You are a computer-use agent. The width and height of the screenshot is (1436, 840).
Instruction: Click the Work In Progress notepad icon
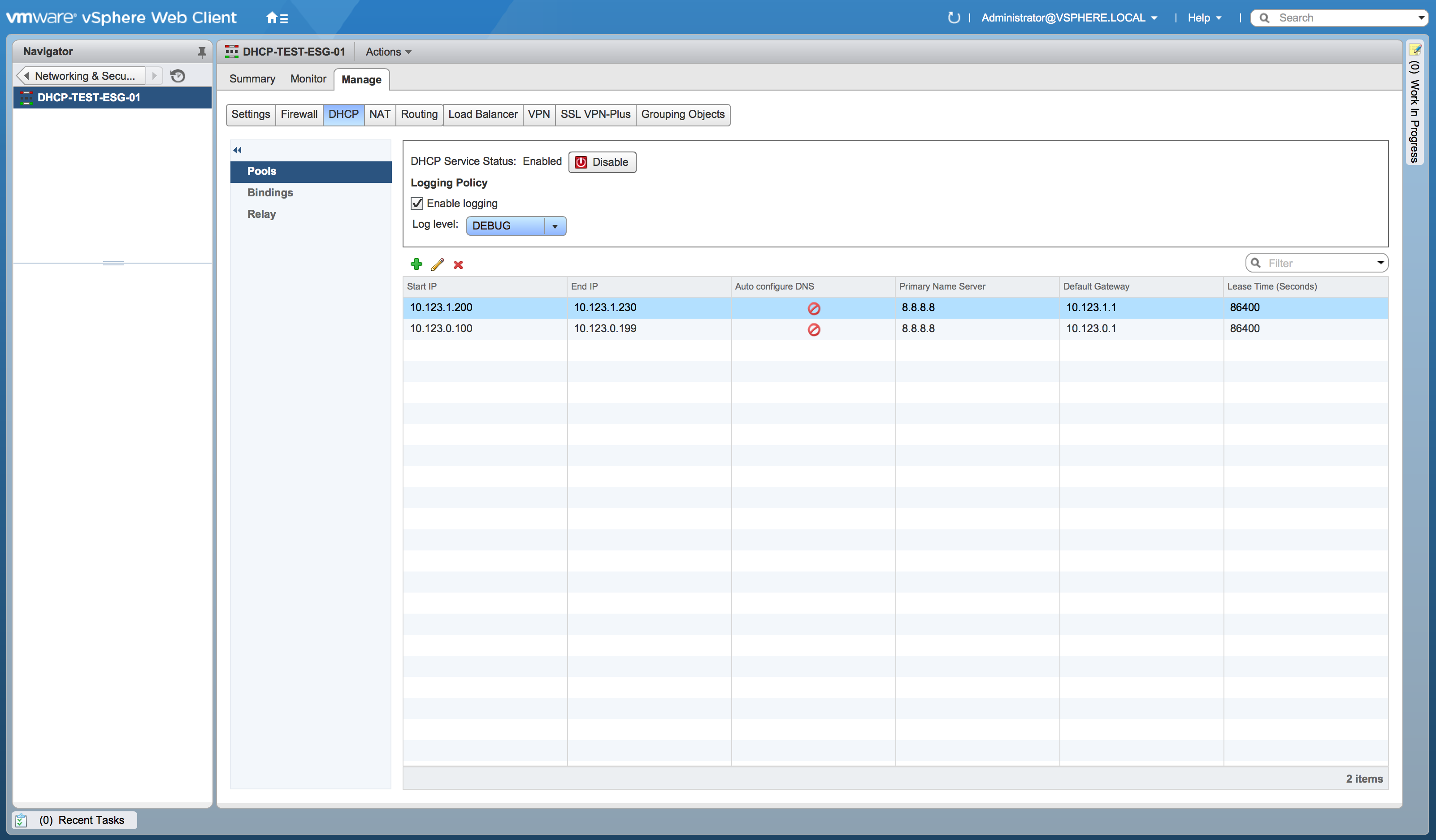click(x=1415, y=50)
